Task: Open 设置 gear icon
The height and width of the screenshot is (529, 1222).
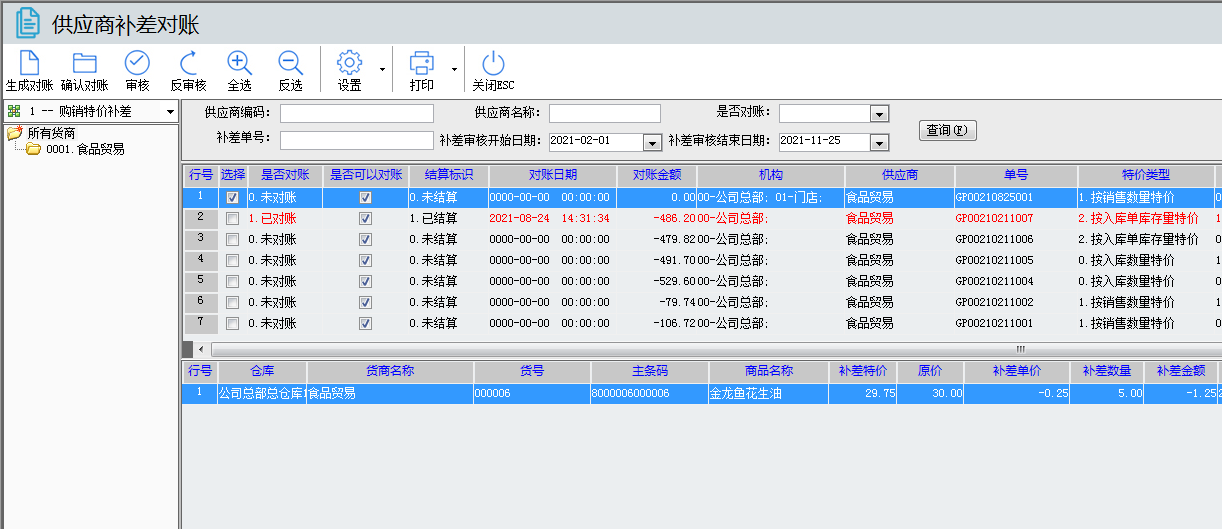Action: pyautogui.click(x=349, y=63)
